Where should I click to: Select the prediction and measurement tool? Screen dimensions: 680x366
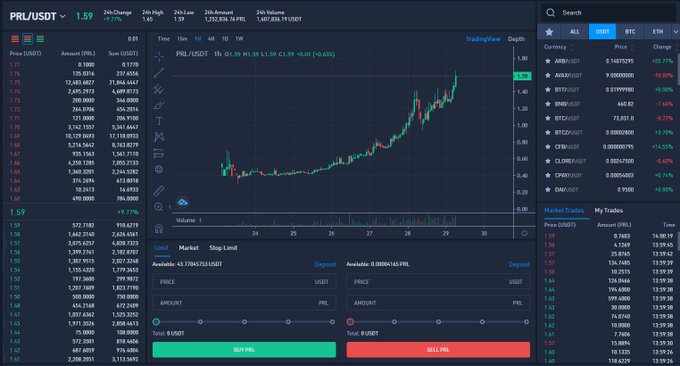(x=159, y=153)
